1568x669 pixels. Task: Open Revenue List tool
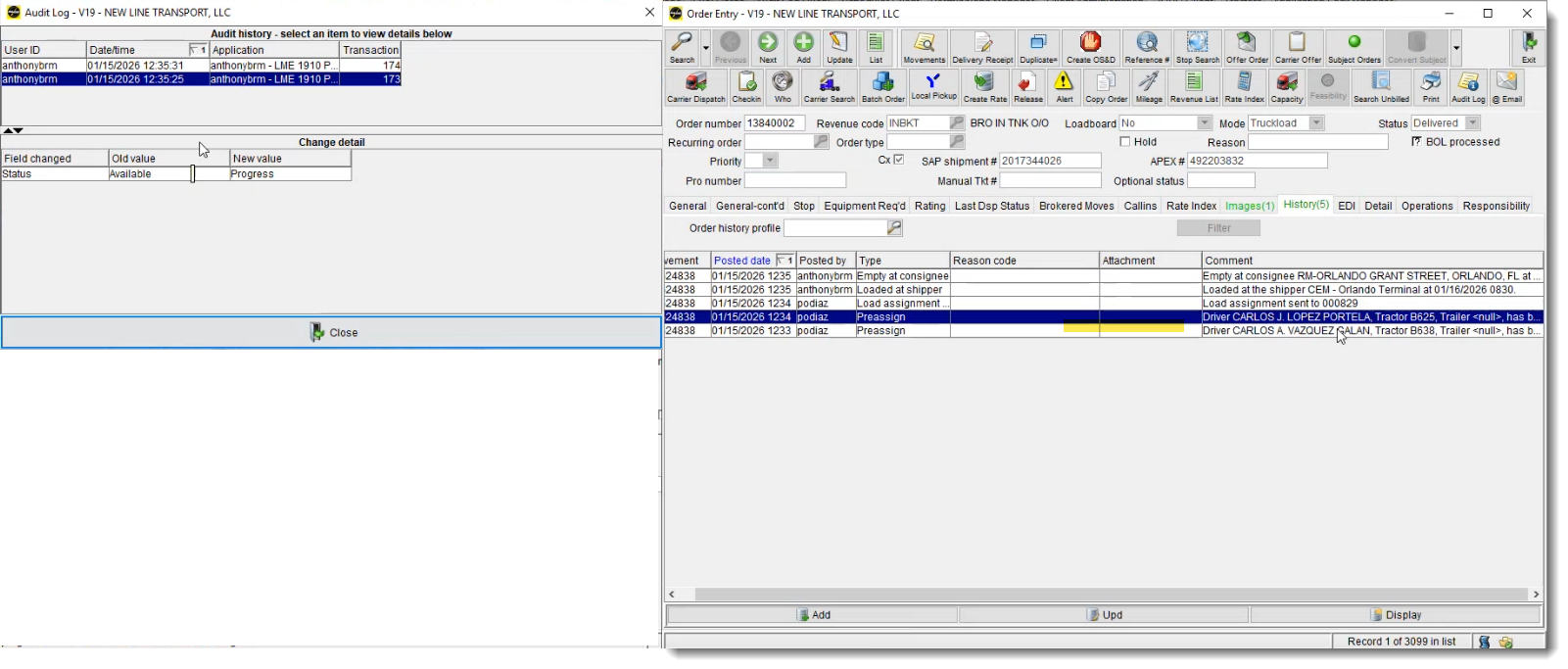(1194, 86)
